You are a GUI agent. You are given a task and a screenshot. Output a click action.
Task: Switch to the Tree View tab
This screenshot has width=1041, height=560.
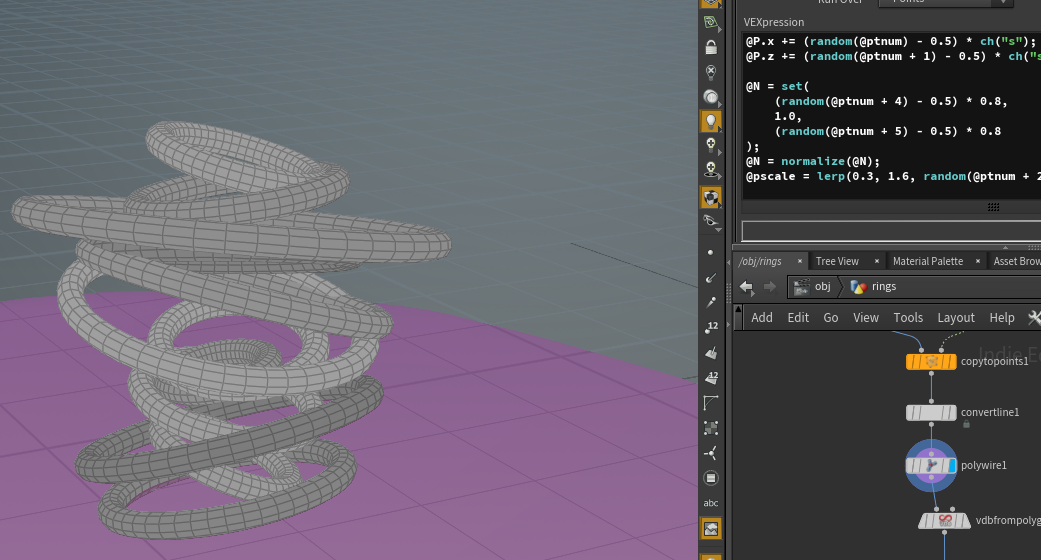click(x=837, y=261)
